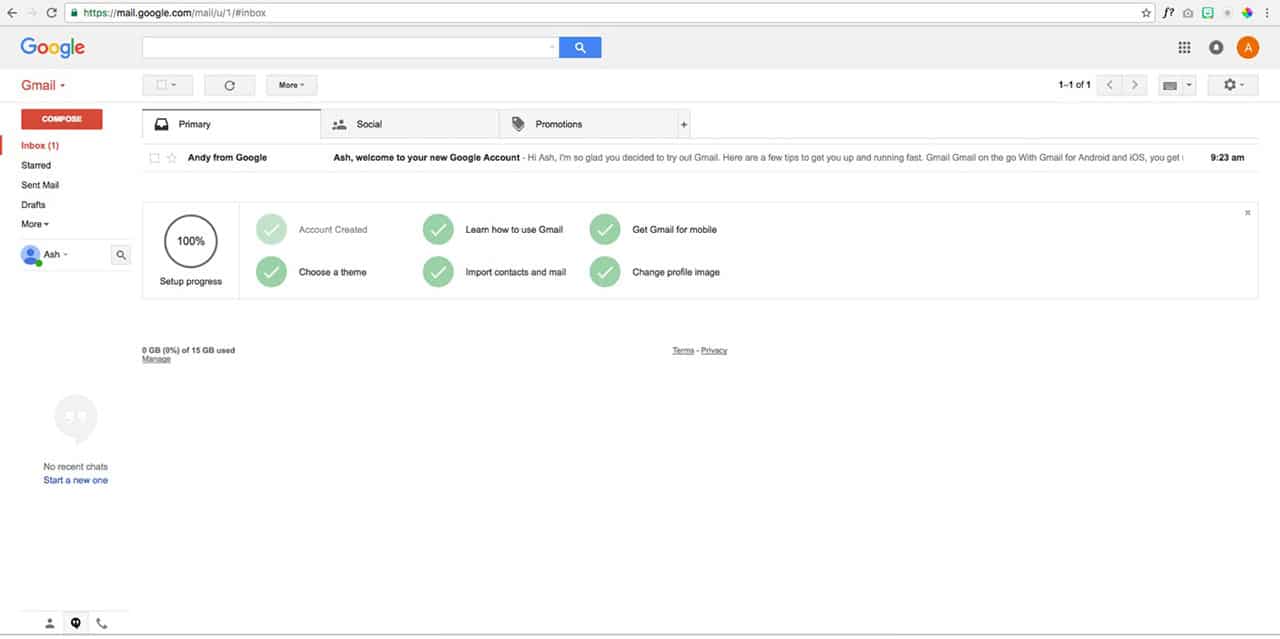Click the Change profile image checkmark
This screenshot has width=1280, height=639.
[605, 272]
